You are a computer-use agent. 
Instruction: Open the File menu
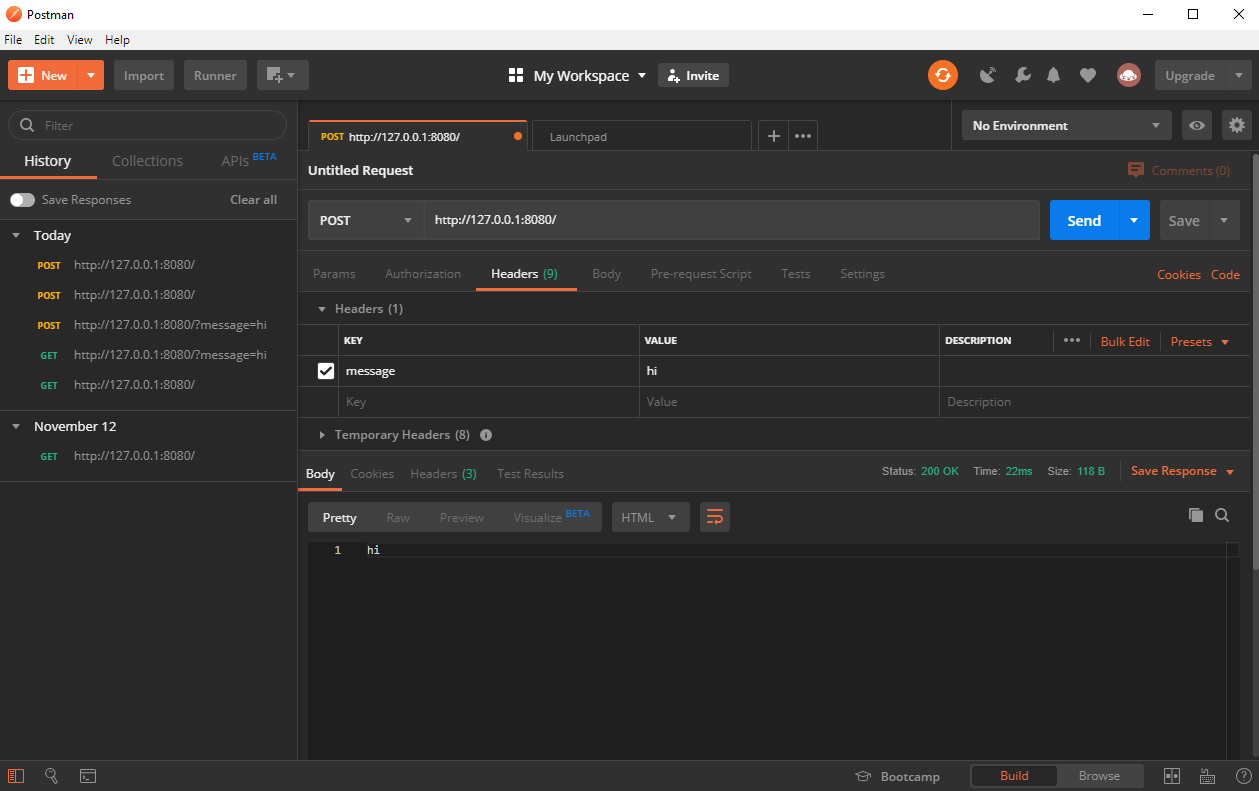tap(13, 40)
